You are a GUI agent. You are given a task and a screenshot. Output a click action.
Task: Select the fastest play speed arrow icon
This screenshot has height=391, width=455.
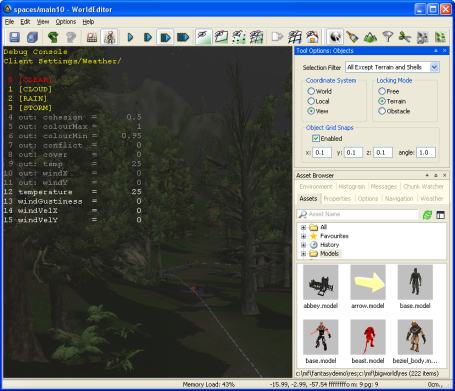click(183, 37)
